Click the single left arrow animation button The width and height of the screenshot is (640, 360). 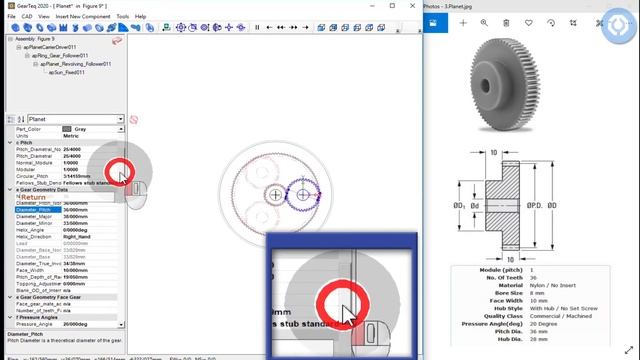click(x=269, y=28)
